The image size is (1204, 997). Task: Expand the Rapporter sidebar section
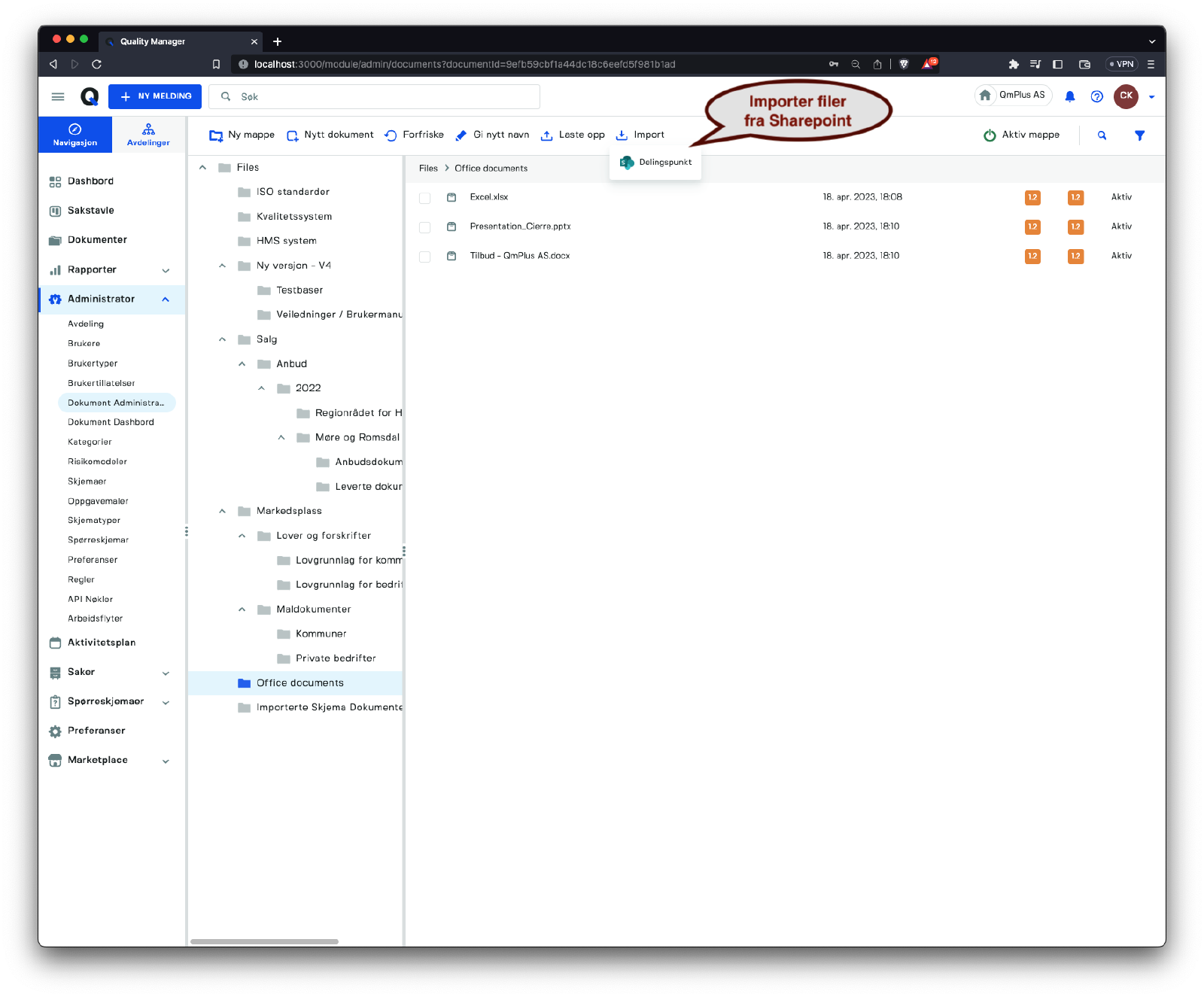point(166,270)
